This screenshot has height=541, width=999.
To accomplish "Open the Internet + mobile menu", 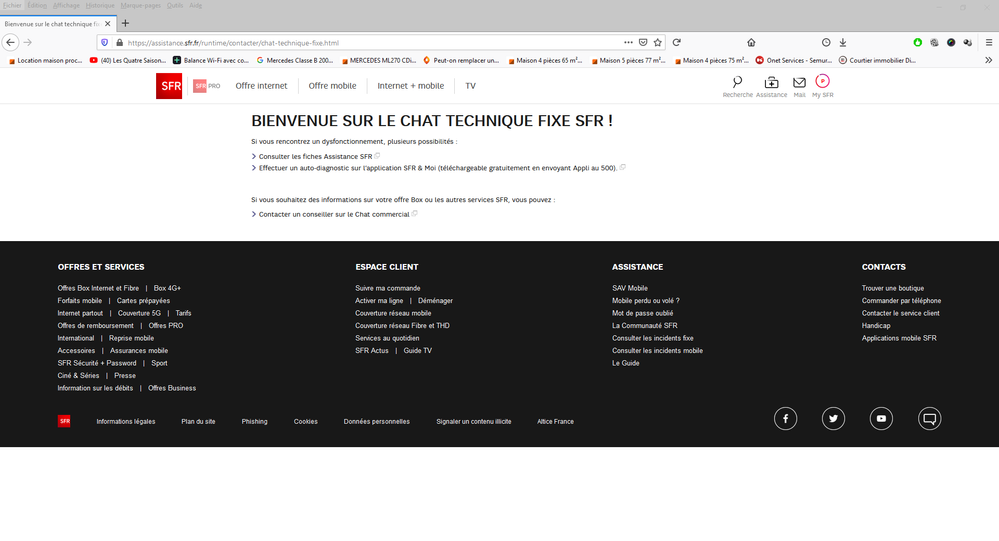I will [410, 86].
